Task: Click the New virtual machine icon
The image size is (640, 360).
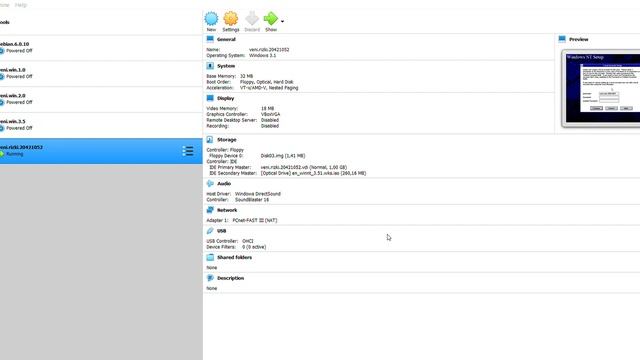Action: tap(211, 19)
